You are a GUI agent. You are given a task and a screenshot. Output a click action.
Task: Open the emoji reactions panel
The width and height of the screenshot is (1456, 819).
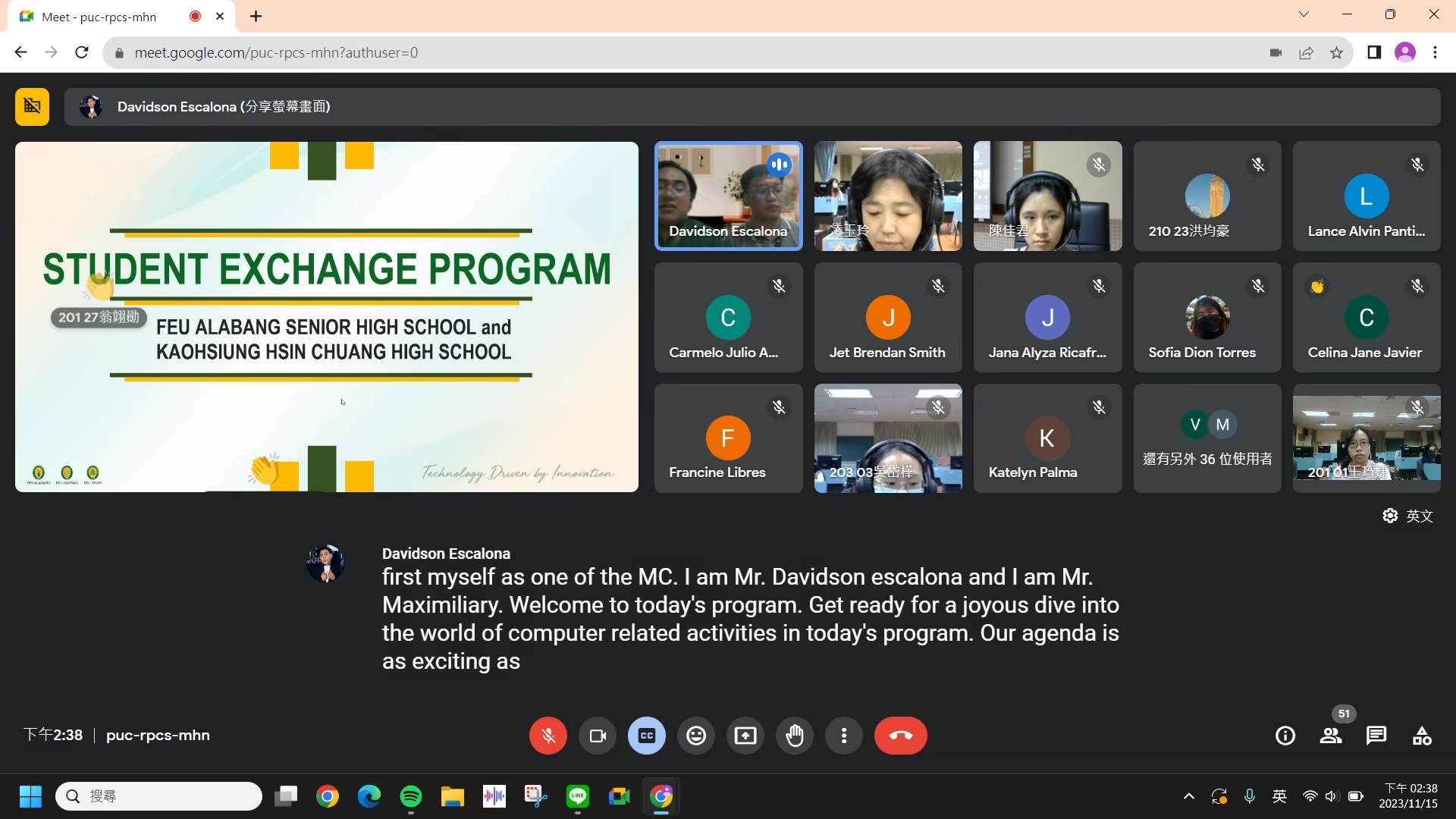coord(696,736)
